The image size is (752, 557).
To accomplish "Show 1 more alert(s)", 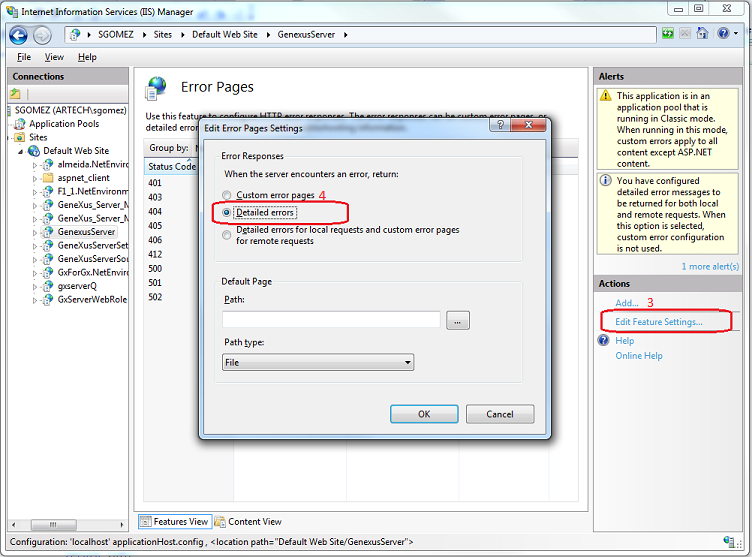I will pos(710,266).
